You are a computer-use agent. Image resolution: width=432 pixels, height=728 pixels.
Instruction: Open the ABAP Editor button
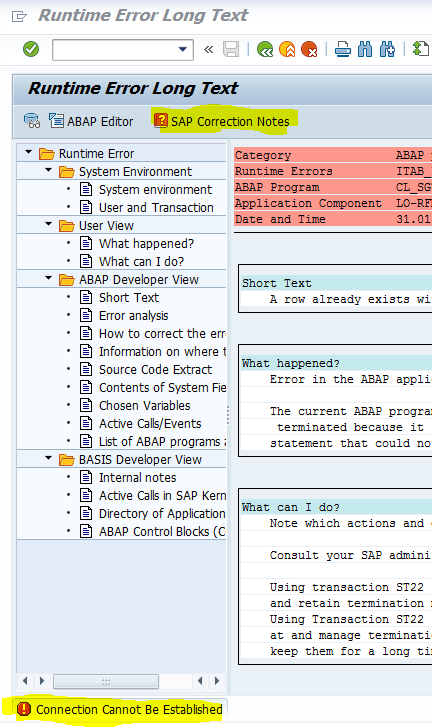(91, 122)
